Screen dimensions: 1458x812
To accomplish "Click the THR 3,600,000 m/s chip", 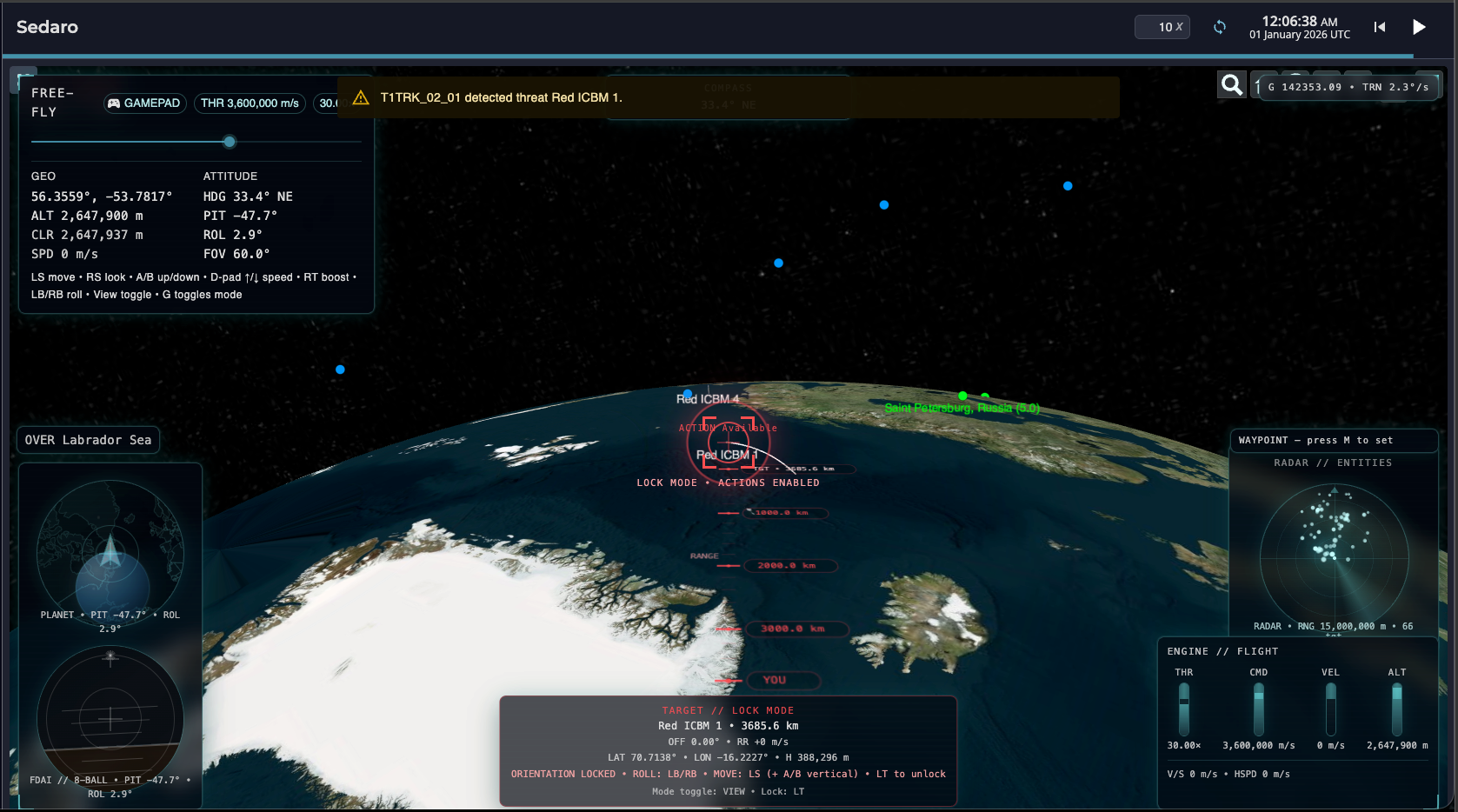I will tap(250, 103).
